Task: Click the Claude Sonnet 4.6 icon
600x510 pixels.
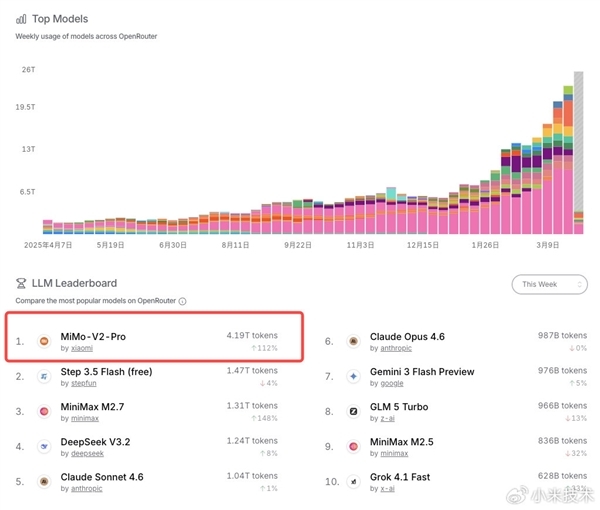Action: (x=44, y=481)
